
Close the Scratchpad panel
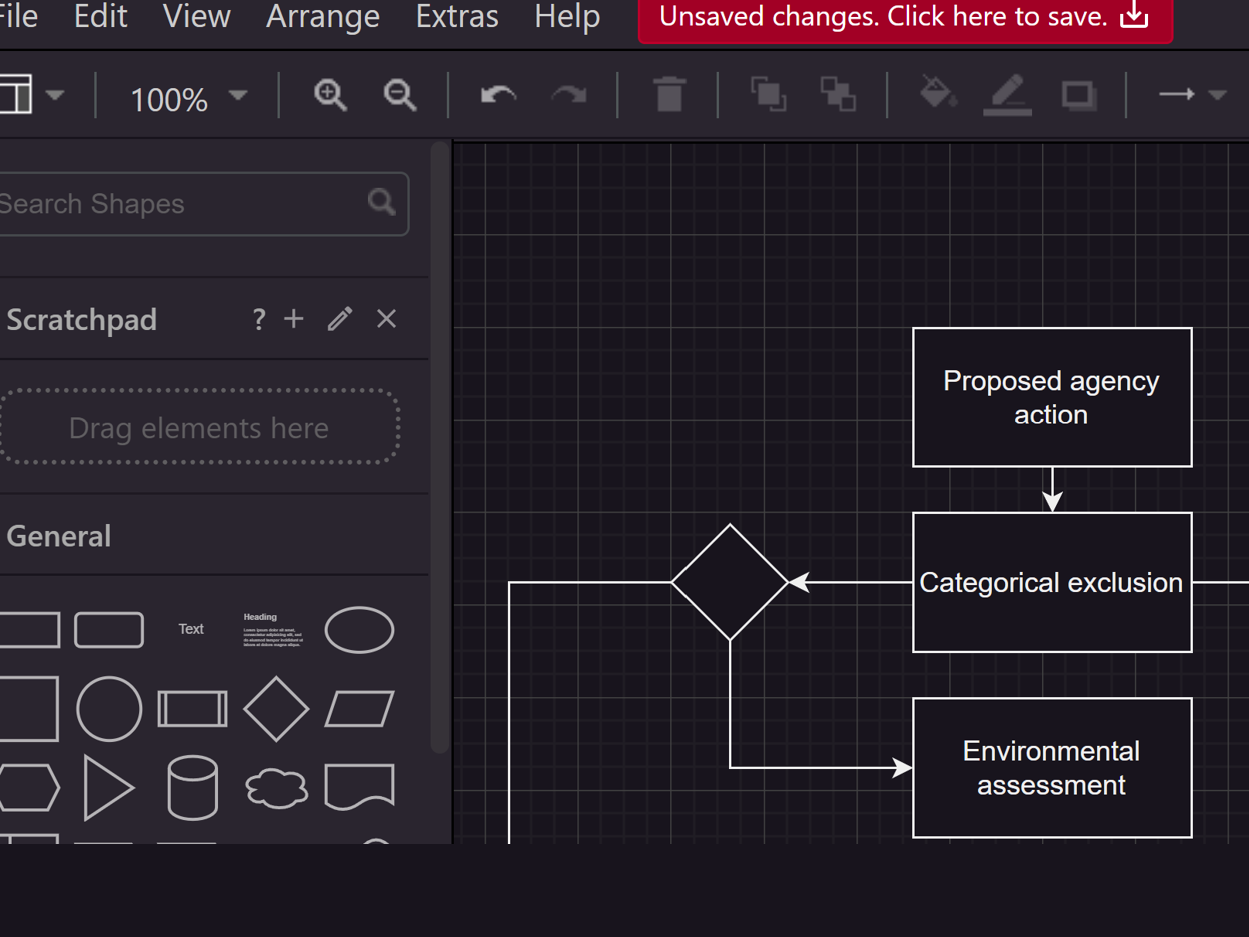tap(386, 319)
